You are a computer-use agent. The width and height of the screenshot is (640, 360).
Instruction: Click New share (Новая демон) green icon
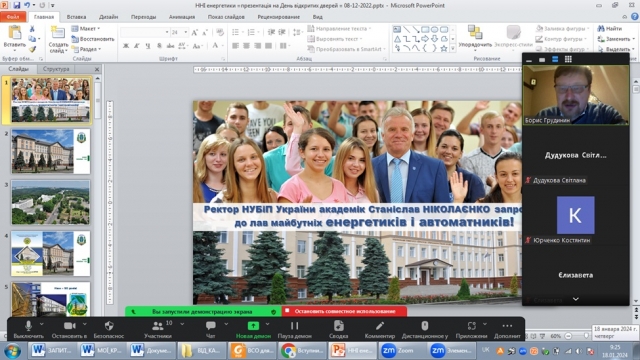(x=253, y=326)
